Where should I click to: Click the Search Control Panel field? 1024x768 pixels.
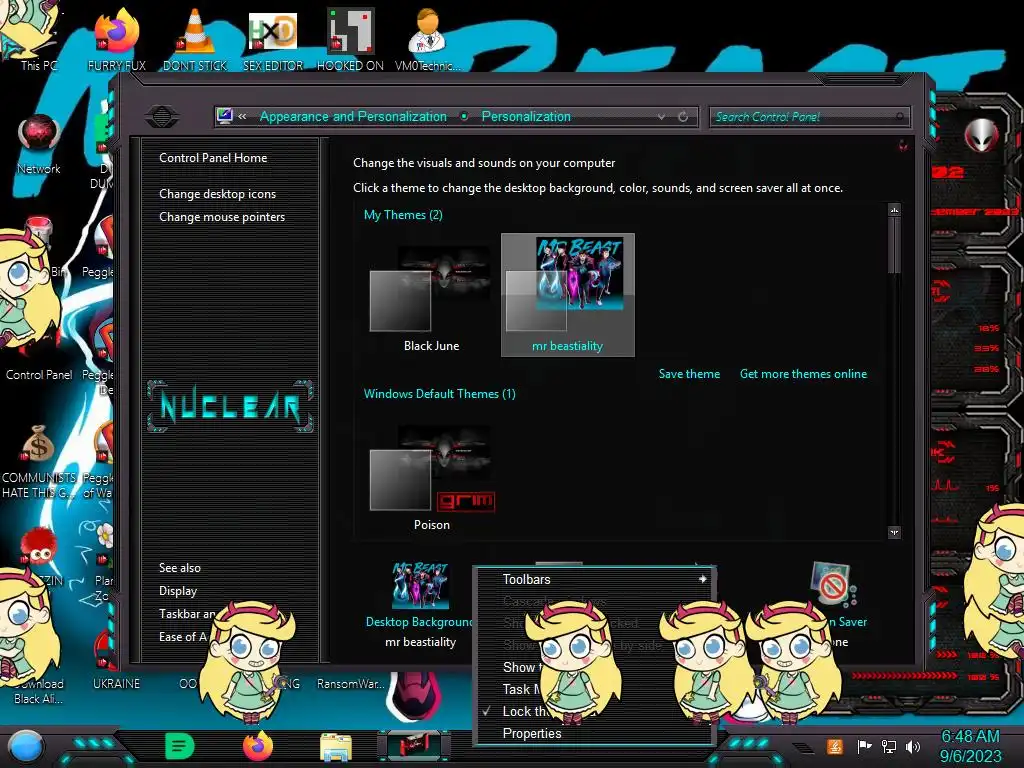point(808,117)
